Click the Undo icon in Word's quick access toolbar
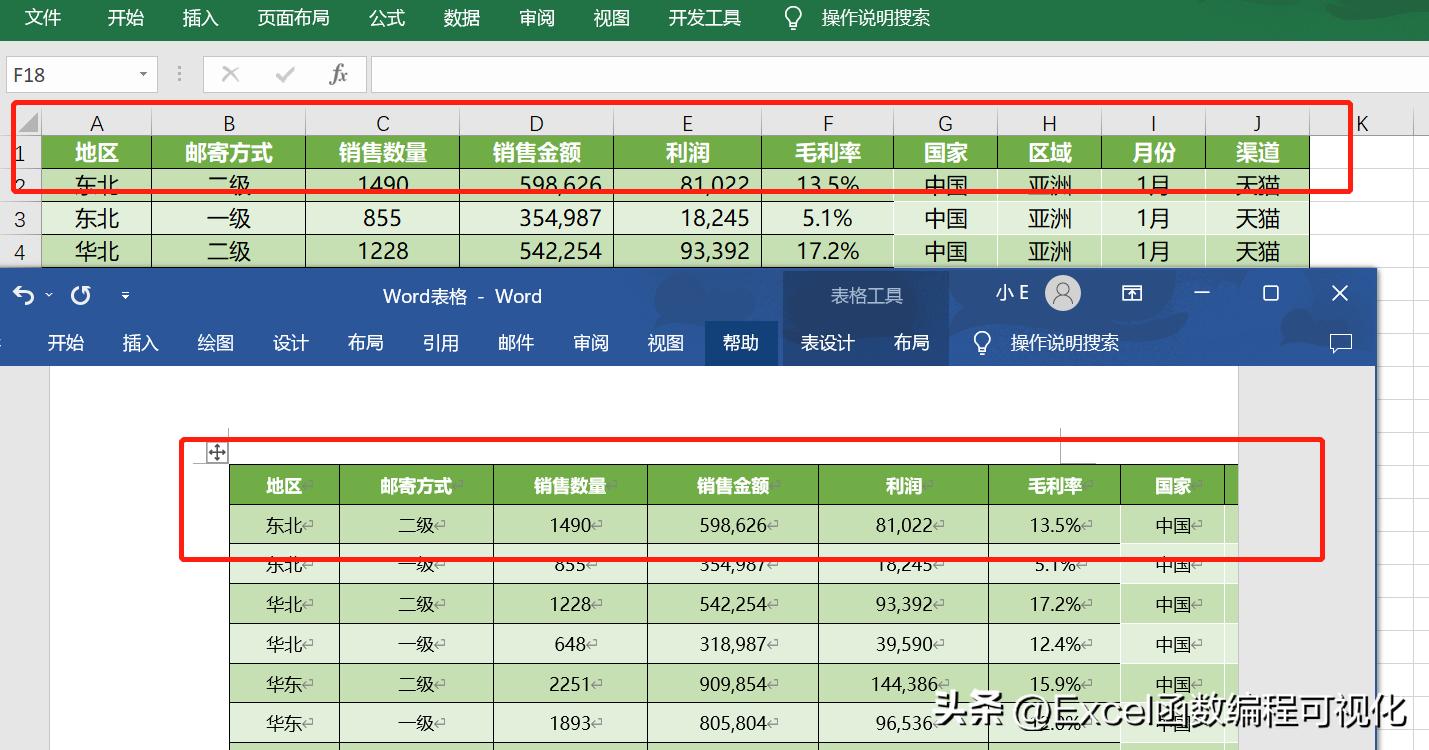The height and width of the screenshot is (750, 1429). coord(22,295)
